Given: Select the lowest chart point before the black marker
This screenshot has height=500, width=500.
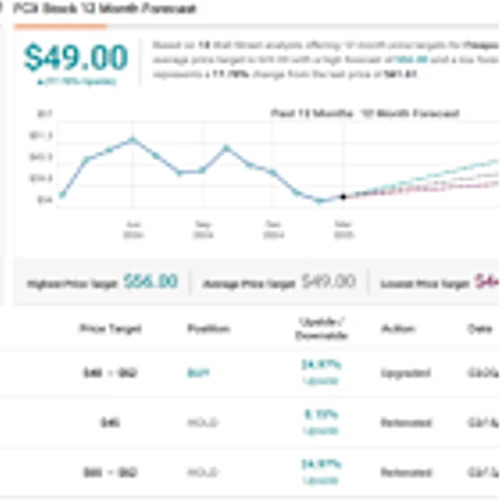Looking at the screenshot, I should pyautogui.click(x=320, y=201).
